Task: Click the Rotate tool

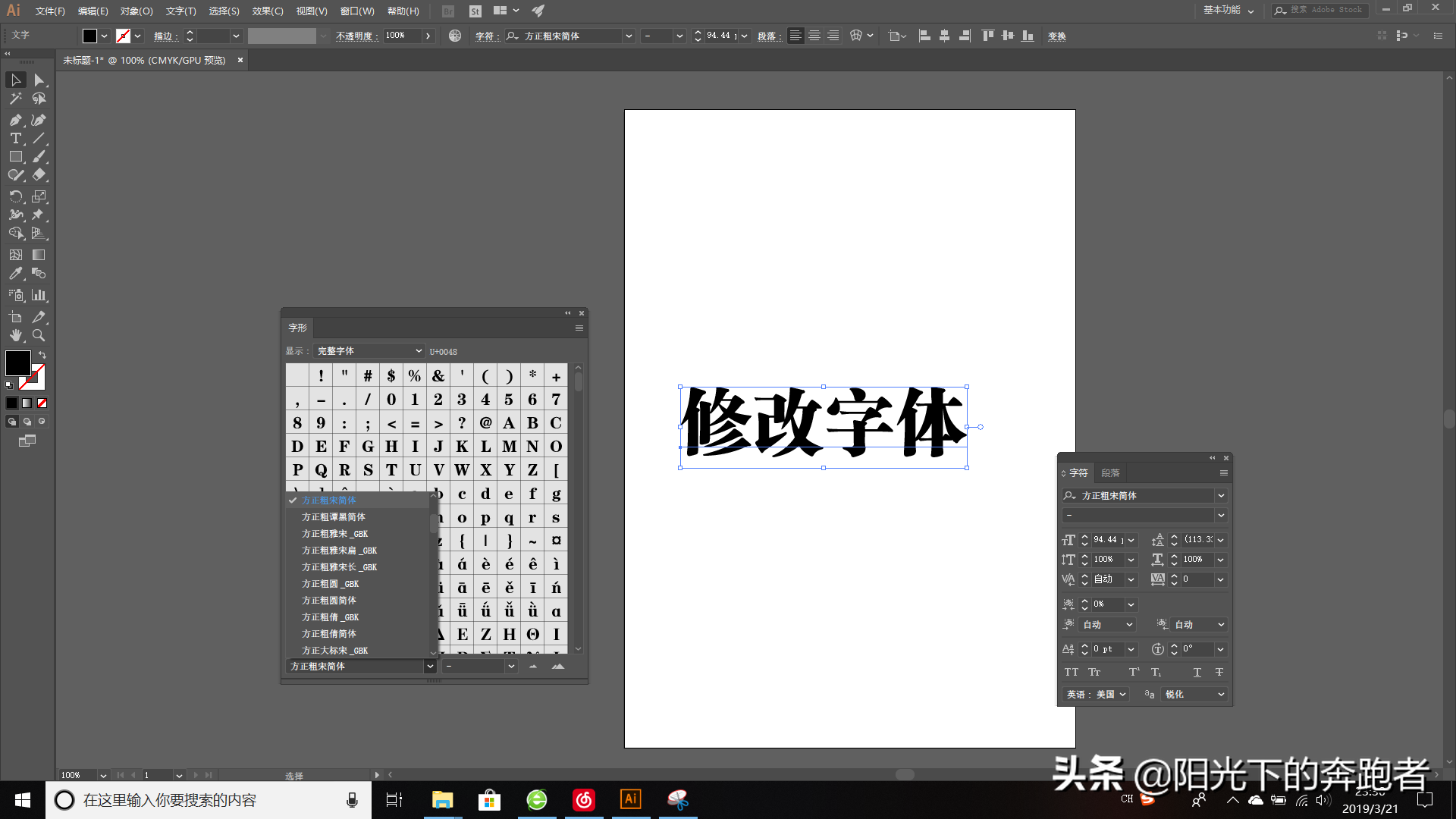Action: 15,196
